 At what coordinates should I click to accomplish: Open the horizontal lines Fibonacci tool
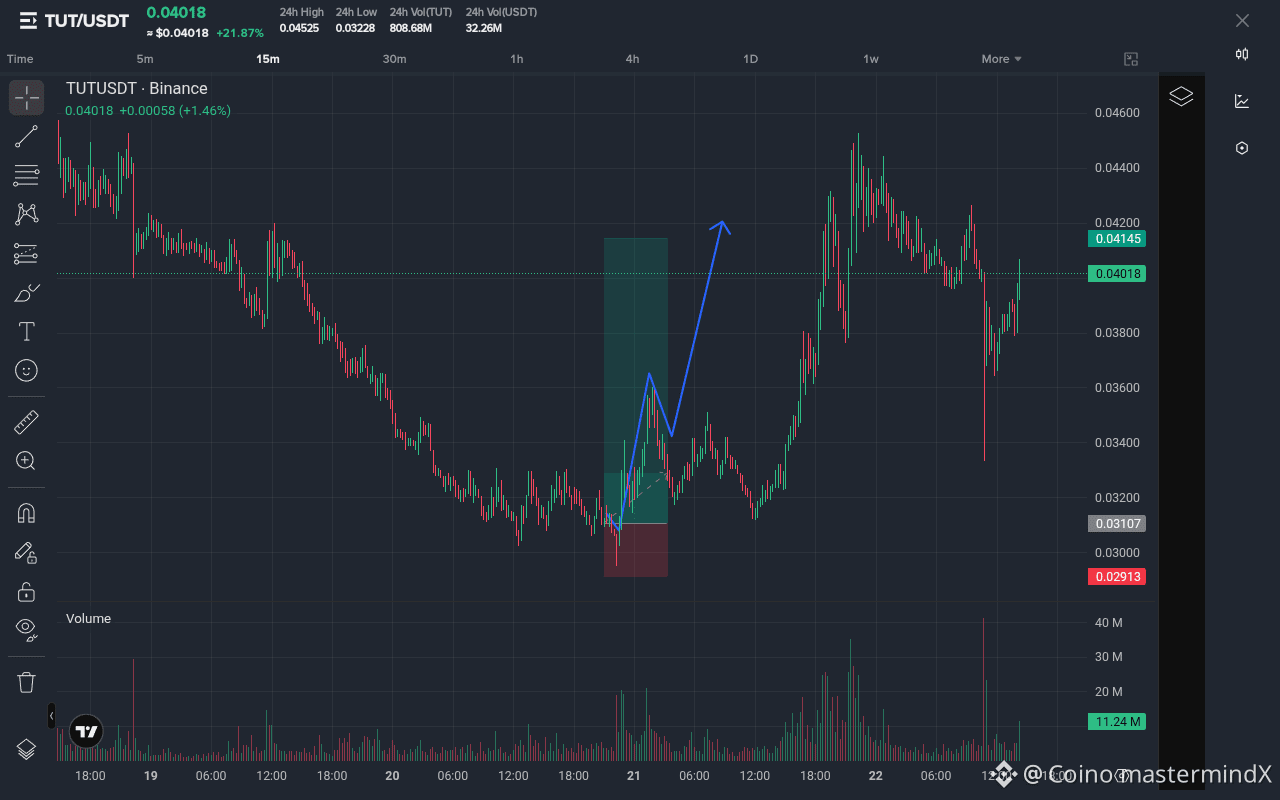coord(27,176)
